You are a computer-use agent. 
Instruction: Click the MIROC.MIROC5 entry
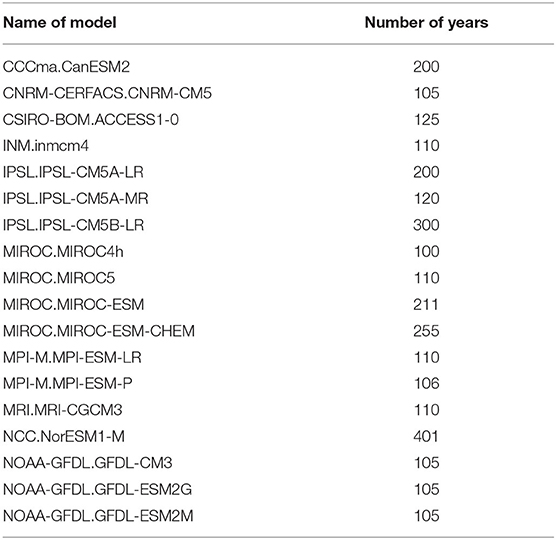pyautogui.click(x=59, y=278)
